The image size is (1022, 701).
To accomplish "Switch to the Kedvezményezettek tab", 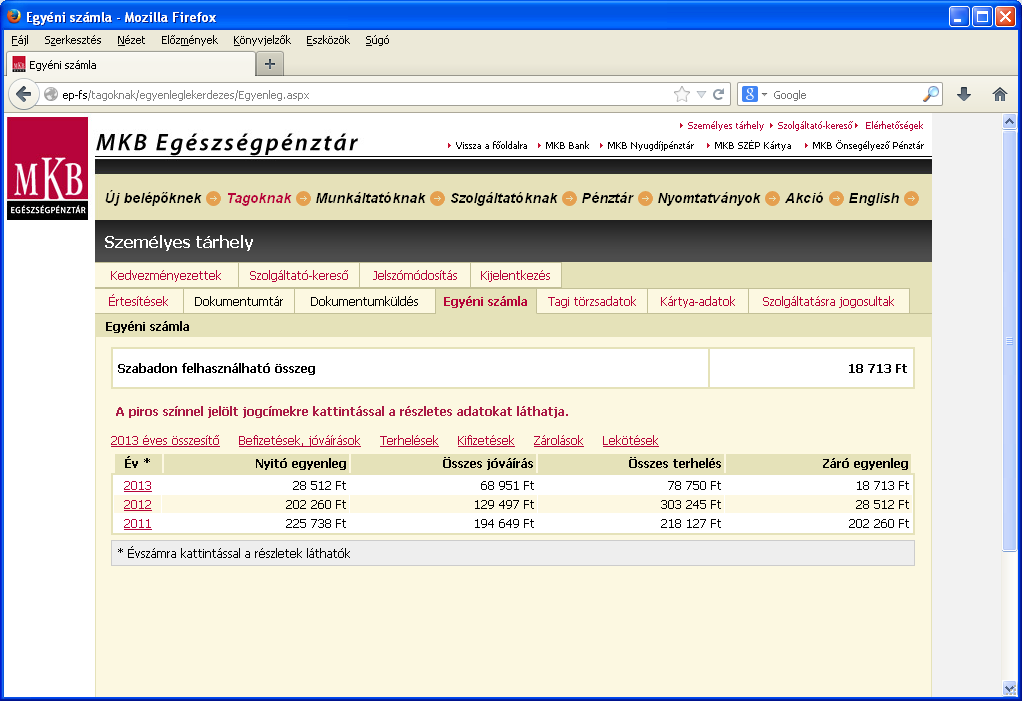I will click(x=166, y=276).
